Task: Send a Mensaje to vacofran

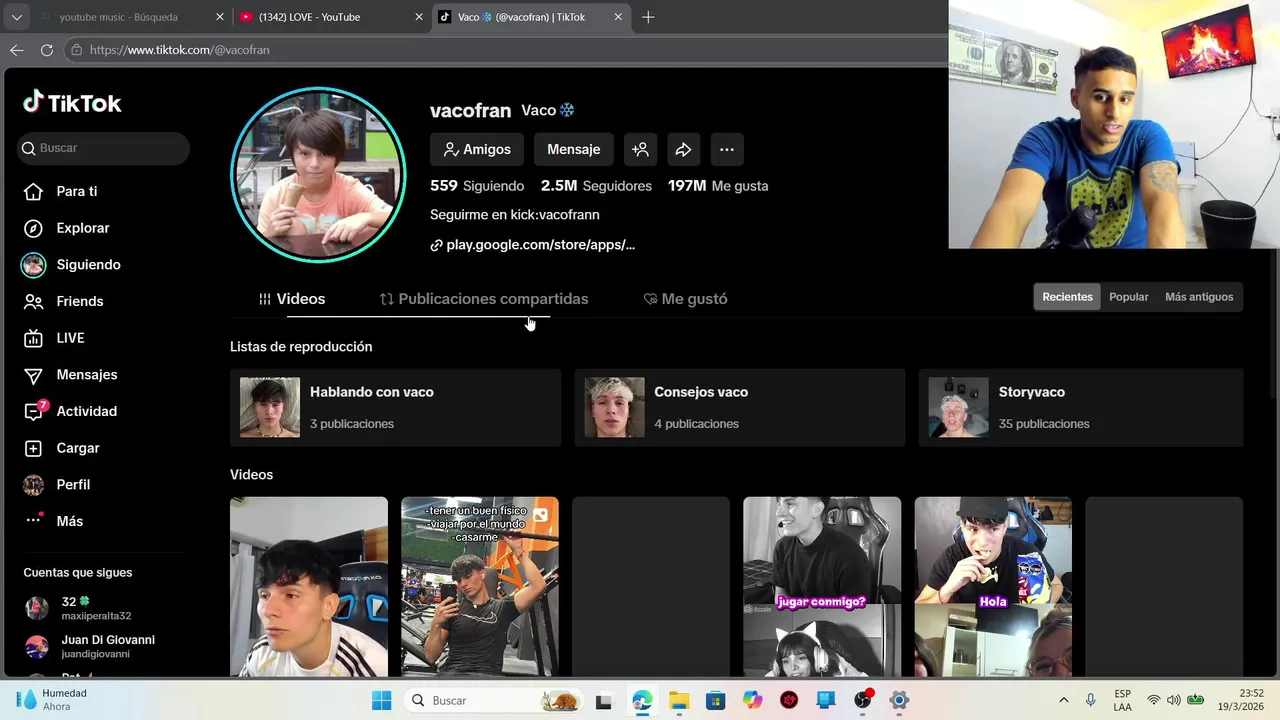Action: [574, 149]
